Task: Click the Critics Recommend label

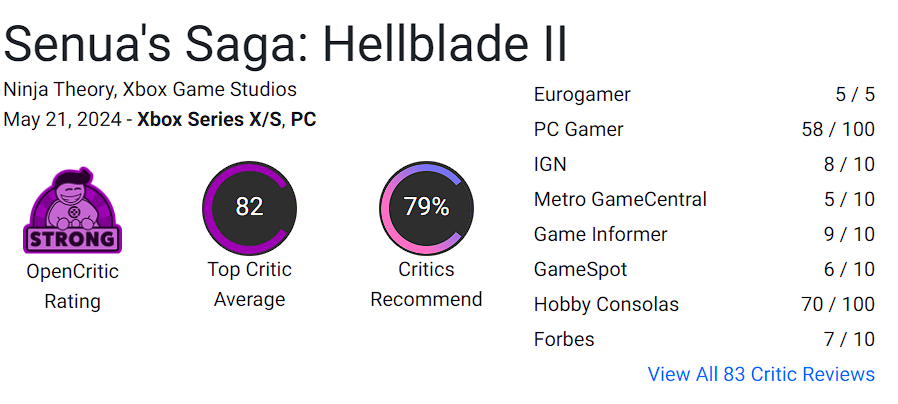Action: [x=426, y=284]
